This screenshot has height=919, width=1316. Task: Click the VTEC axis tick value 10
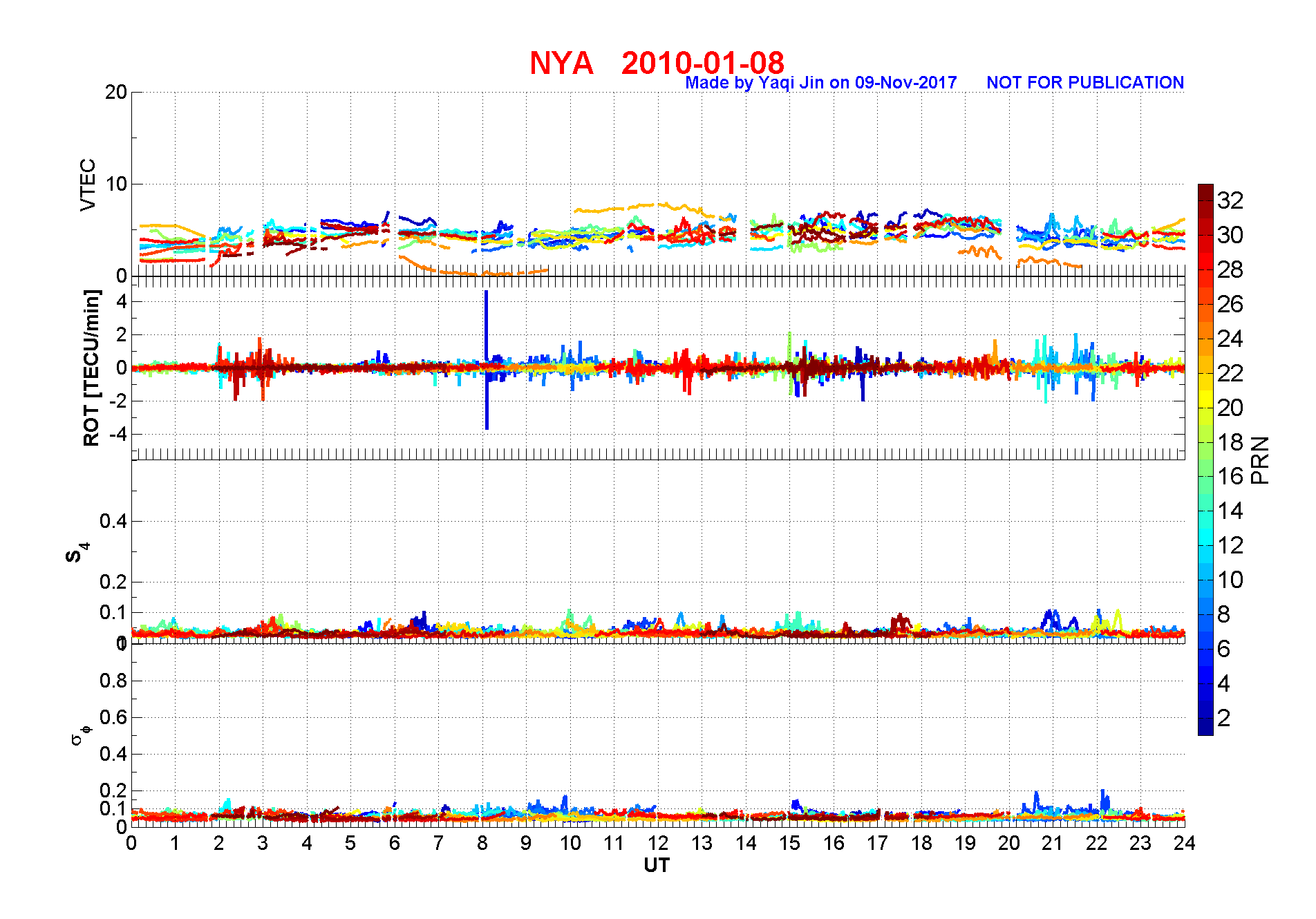pyautogui.click(x=116, y=184)
